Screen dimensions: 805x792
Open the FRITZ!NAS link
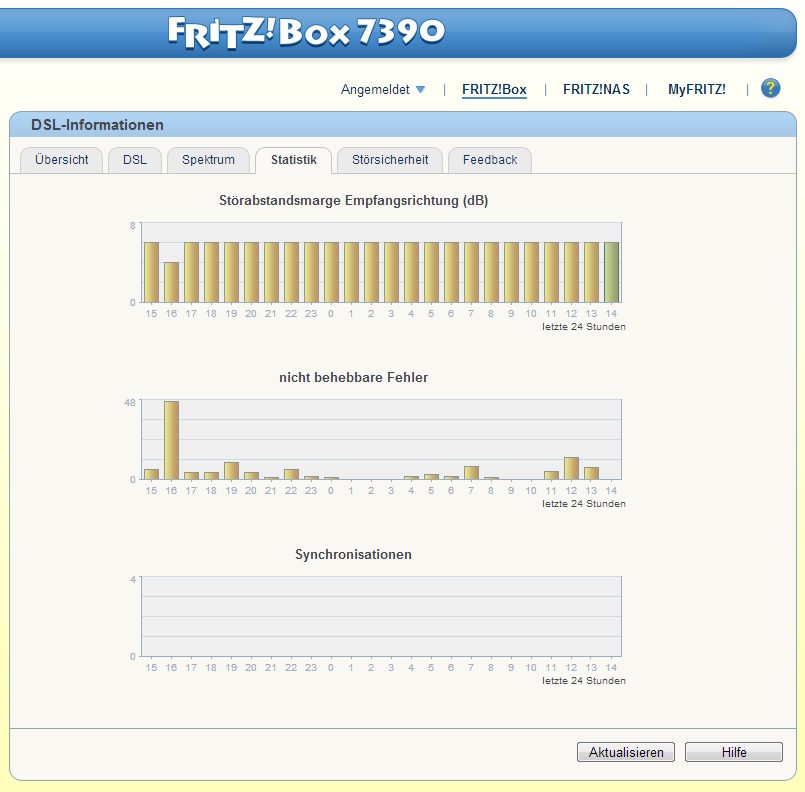[596, 89]
